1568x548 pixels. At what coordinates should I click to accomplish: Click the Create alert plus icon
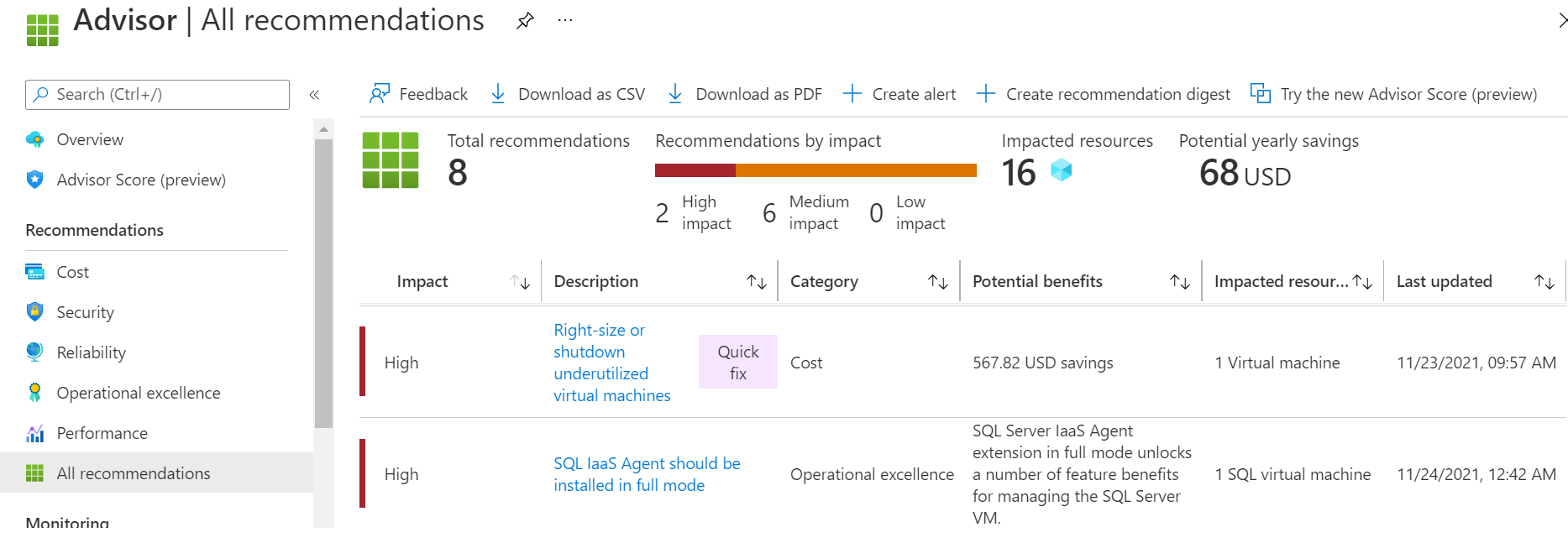(852, 94)
